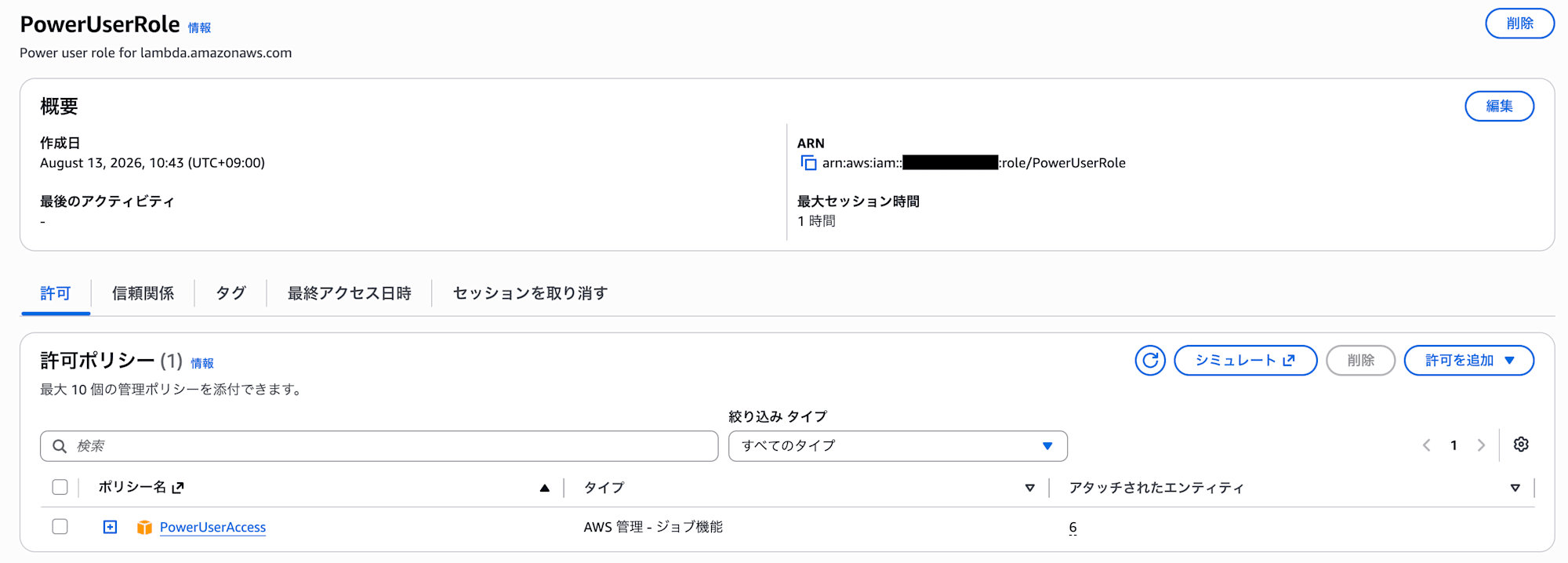Go to next page of policies
Image resolution: width=1568 pixels, height=563 pixels.
coord(1481,445)
